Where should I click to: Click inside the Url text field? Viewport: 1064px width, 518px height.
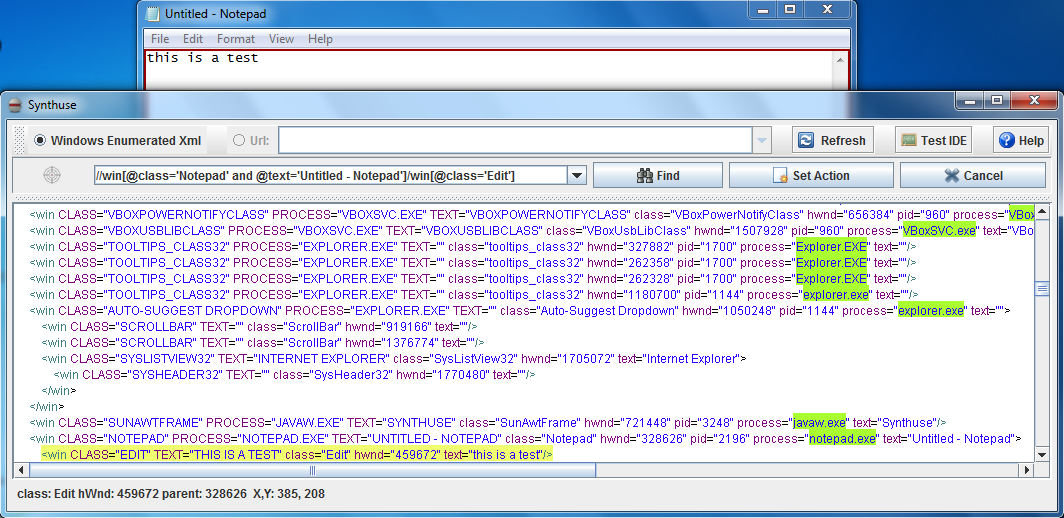click(515, 141)
